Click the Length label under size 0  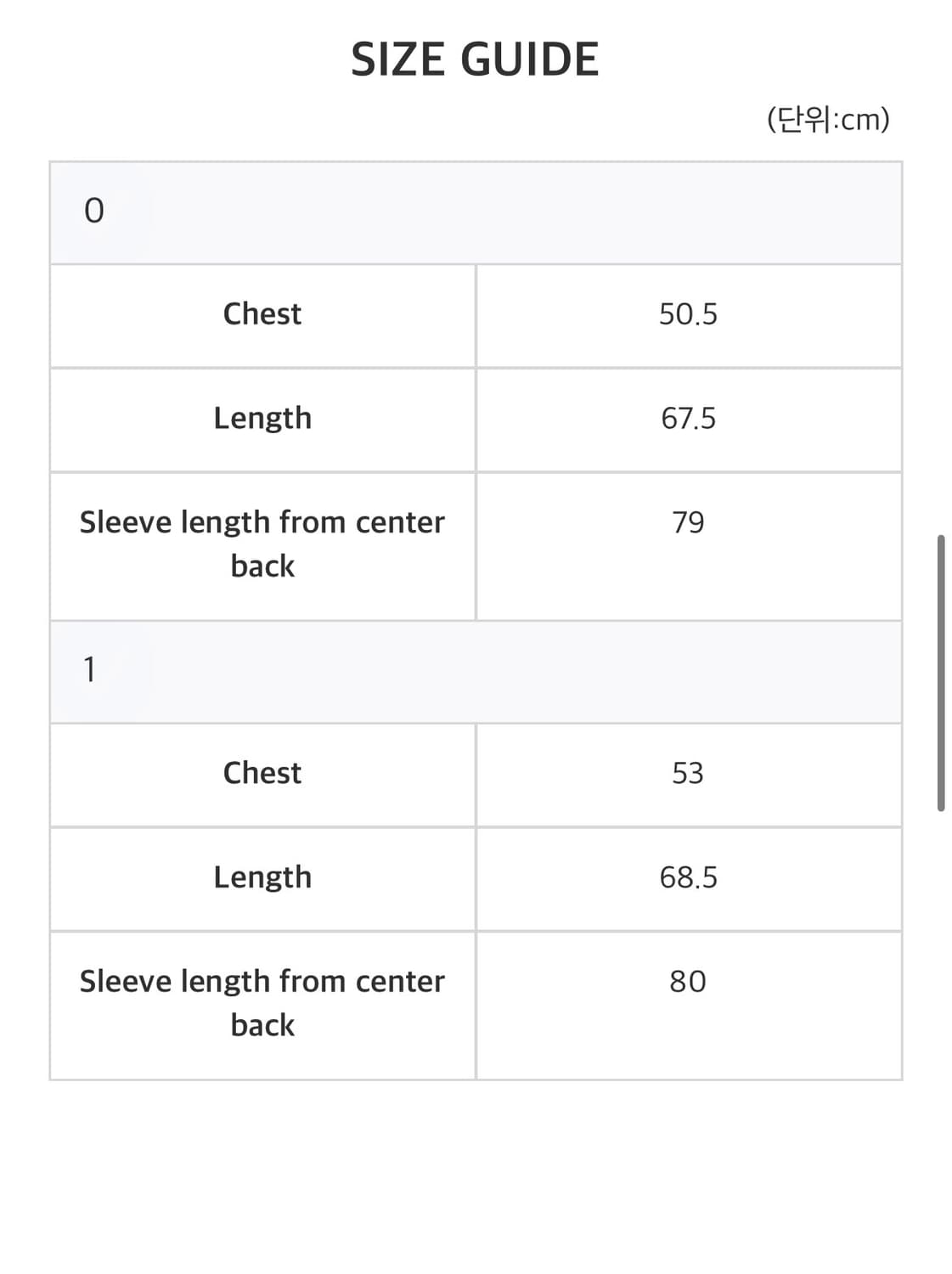pos(262,418)
